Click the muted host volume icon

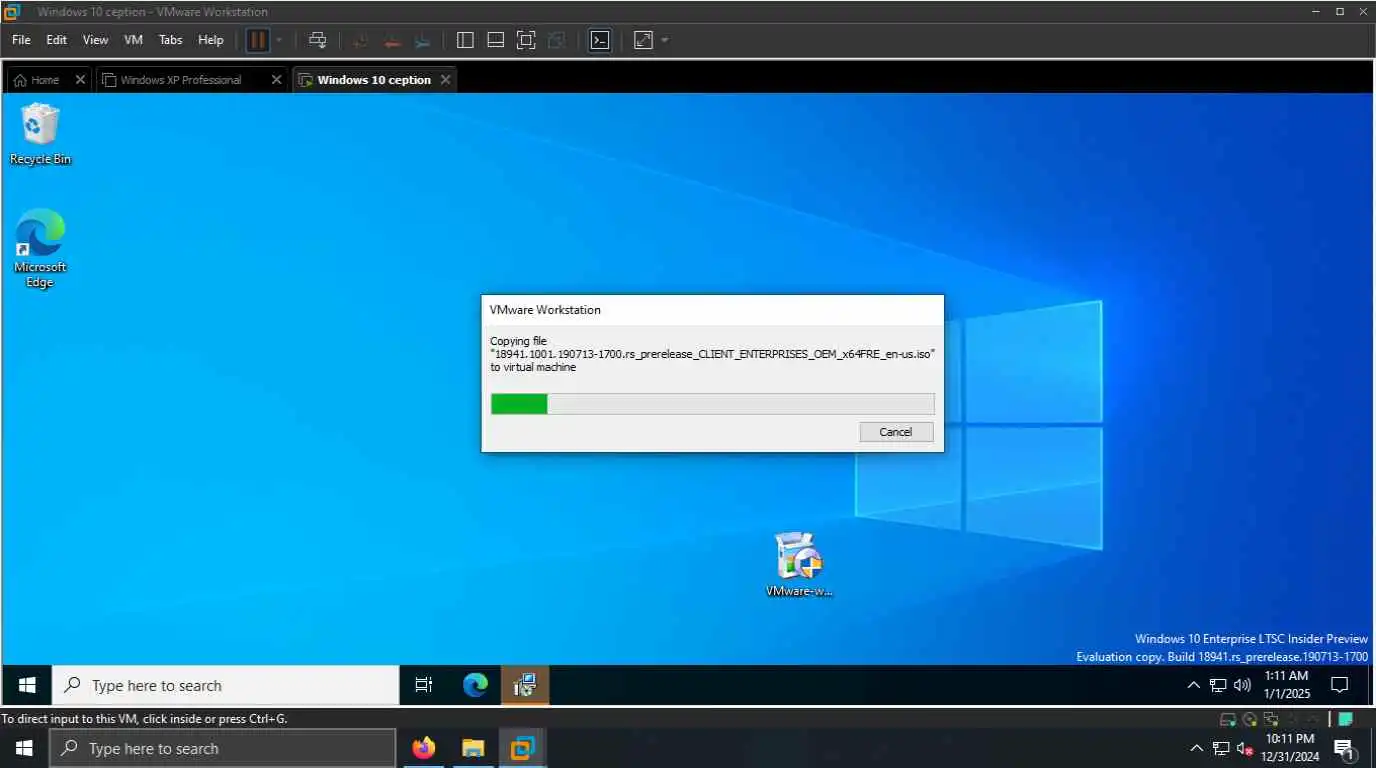coord(1246,748)
